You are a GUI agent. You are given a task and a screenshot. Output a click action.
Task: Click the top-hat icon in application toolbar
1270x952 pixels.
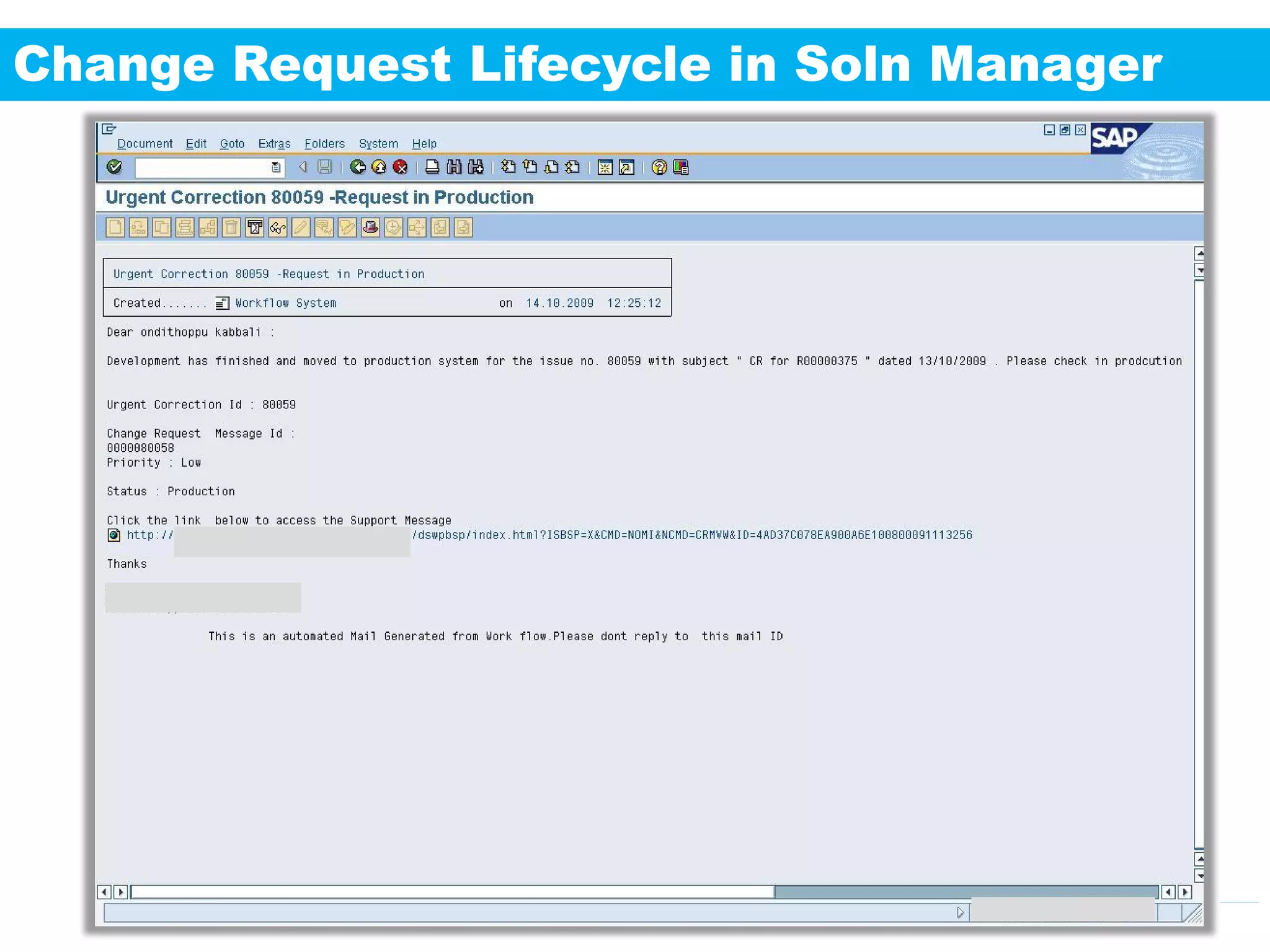(370, 227)
